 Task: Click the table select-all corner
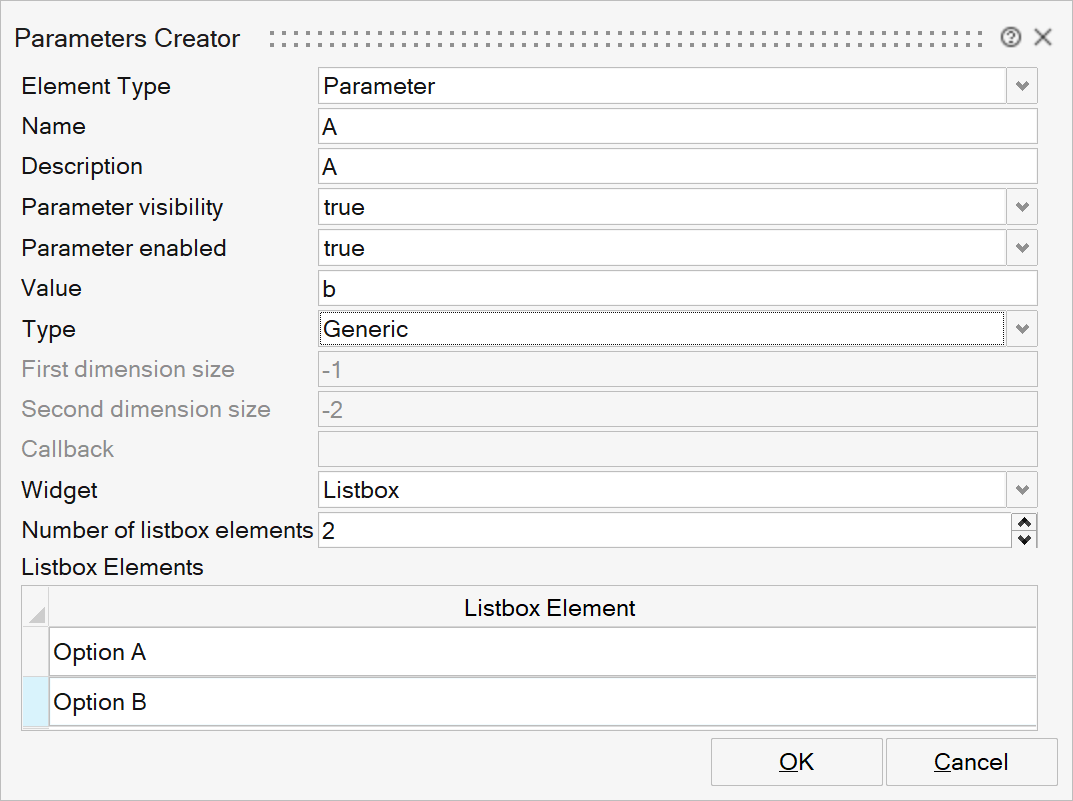click(x=35, y=608)
